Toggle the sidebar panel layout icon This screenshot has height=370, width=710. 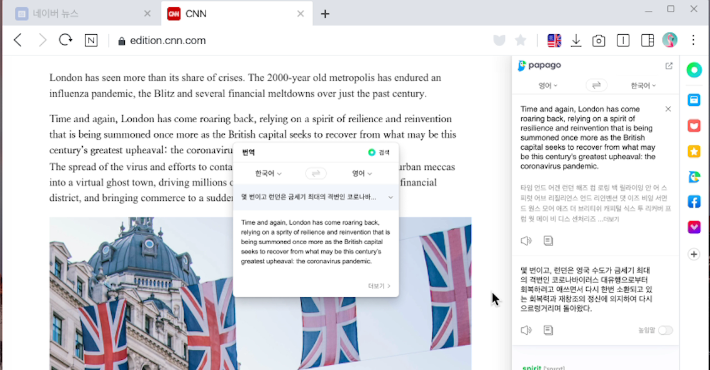[x=648, y=41]
